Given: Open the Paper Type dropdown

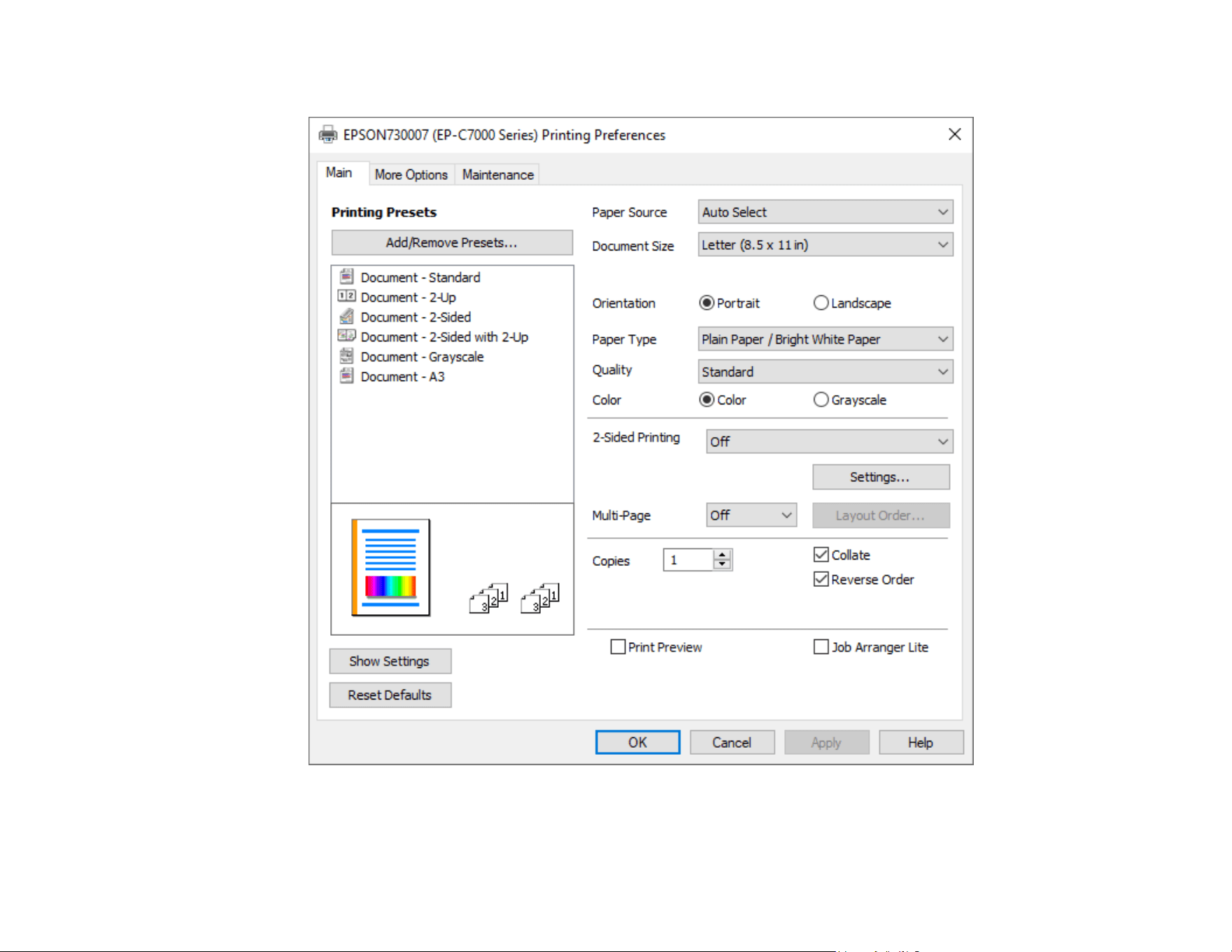Looking at the screenshot, I should pyautogui.click(x=826, y=339).
